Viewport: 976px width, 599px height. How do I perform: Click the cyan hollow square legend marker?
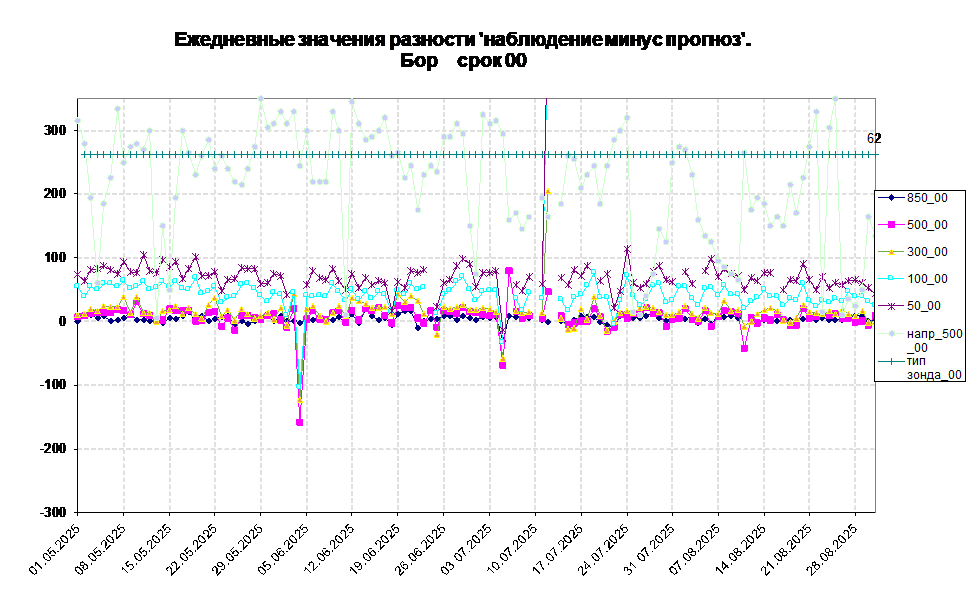[x=891, y=279]
